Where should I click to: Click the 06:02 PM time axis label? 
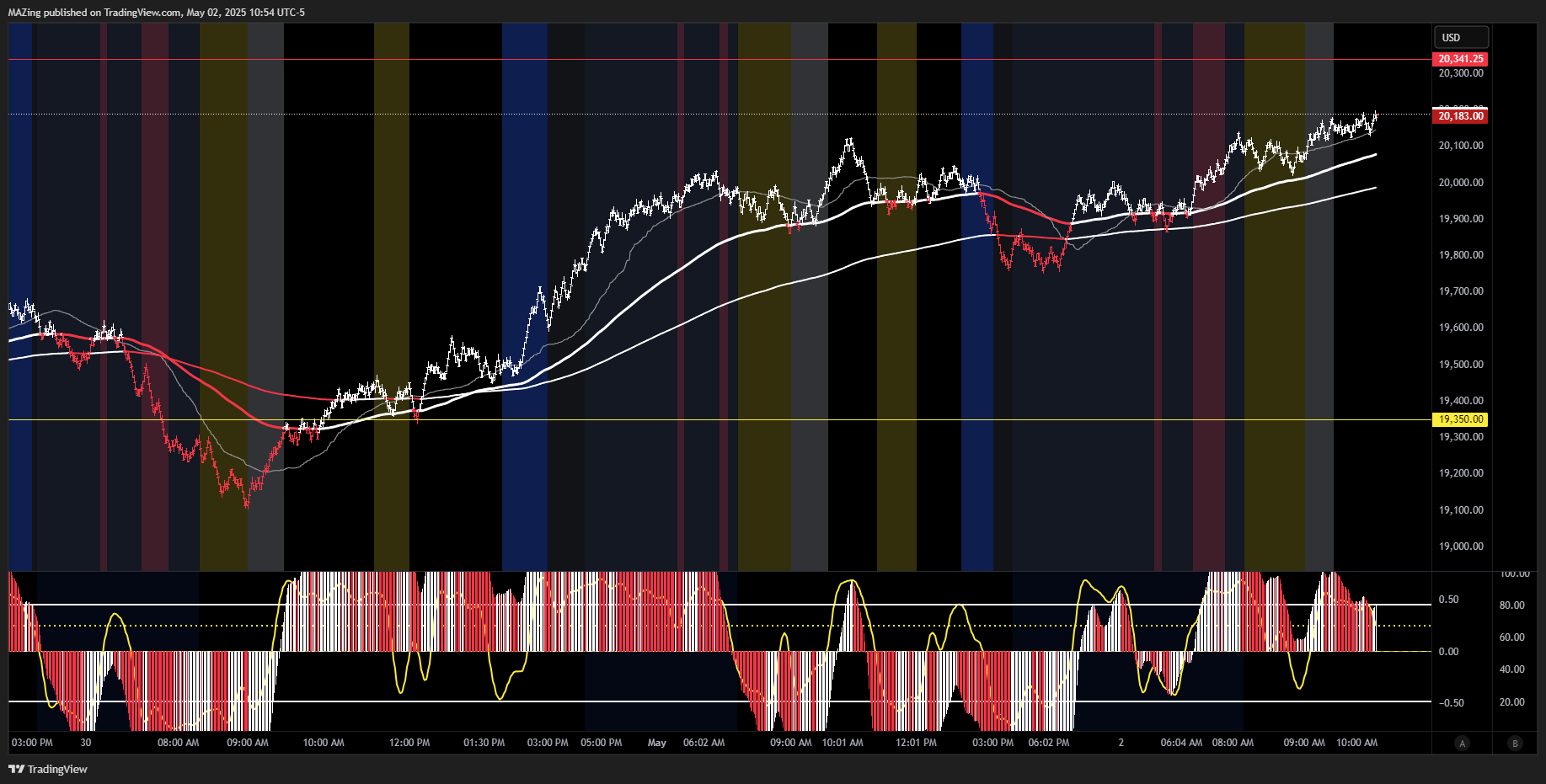coord(1049,743)
